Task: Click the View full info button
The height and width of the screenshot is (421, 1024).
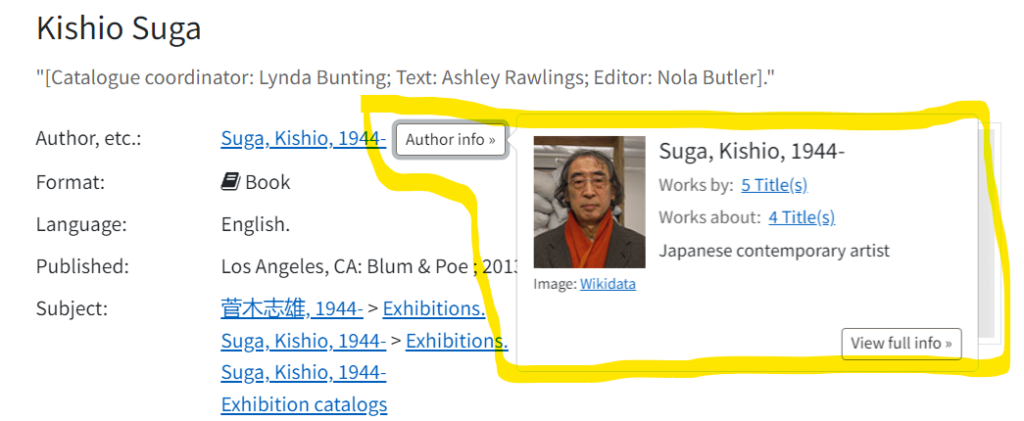Action: (901, 343)
